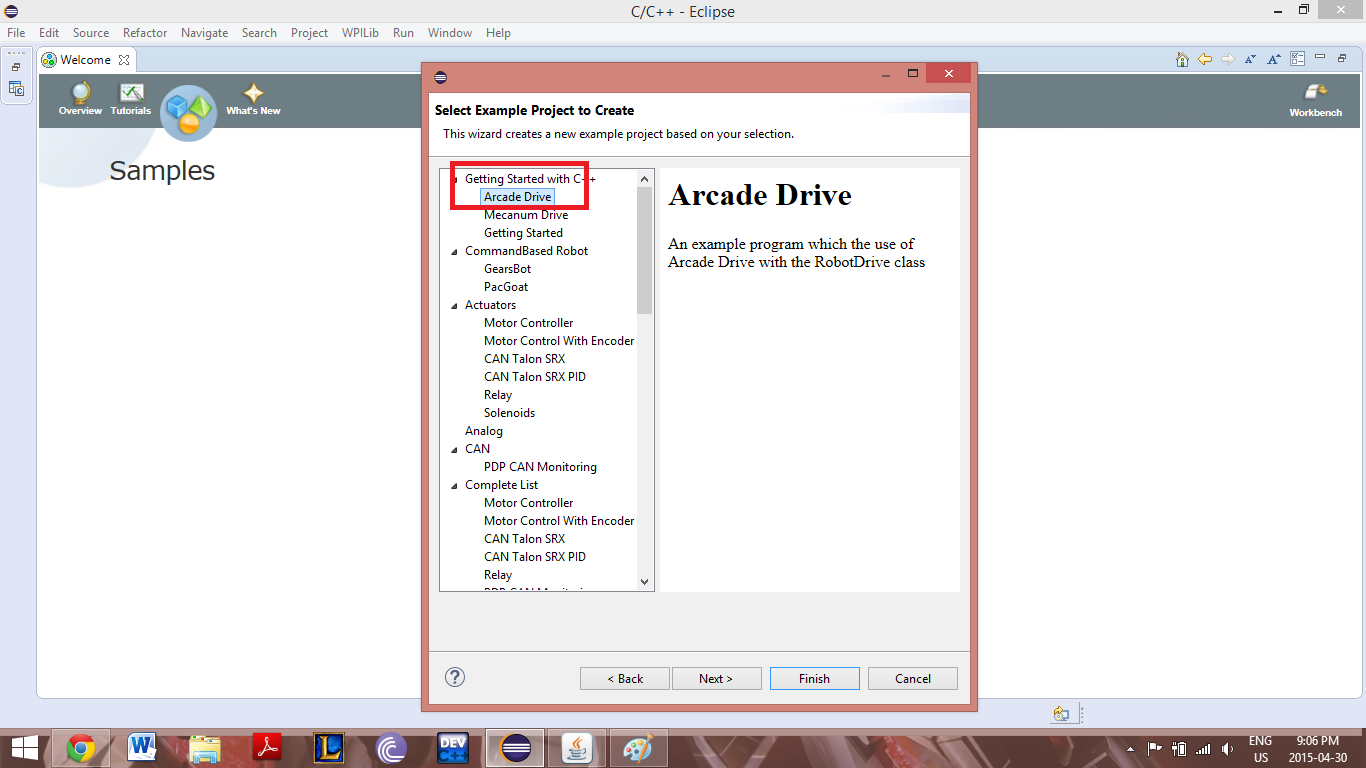Go to the Workbench
The height and width of the screenshot is (768, 1366).
pos(1315,101)
